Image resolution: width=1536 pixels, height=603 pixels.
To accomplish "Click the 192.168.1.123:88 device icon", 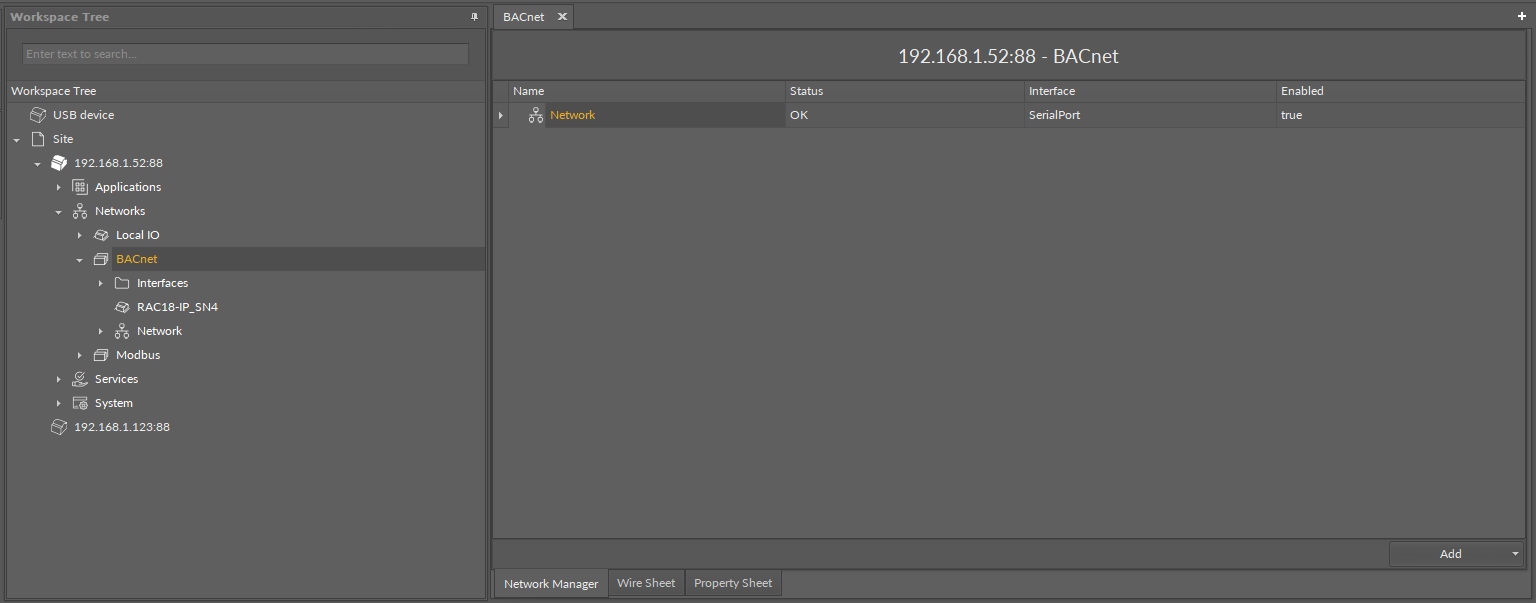I will click(59, 427).
